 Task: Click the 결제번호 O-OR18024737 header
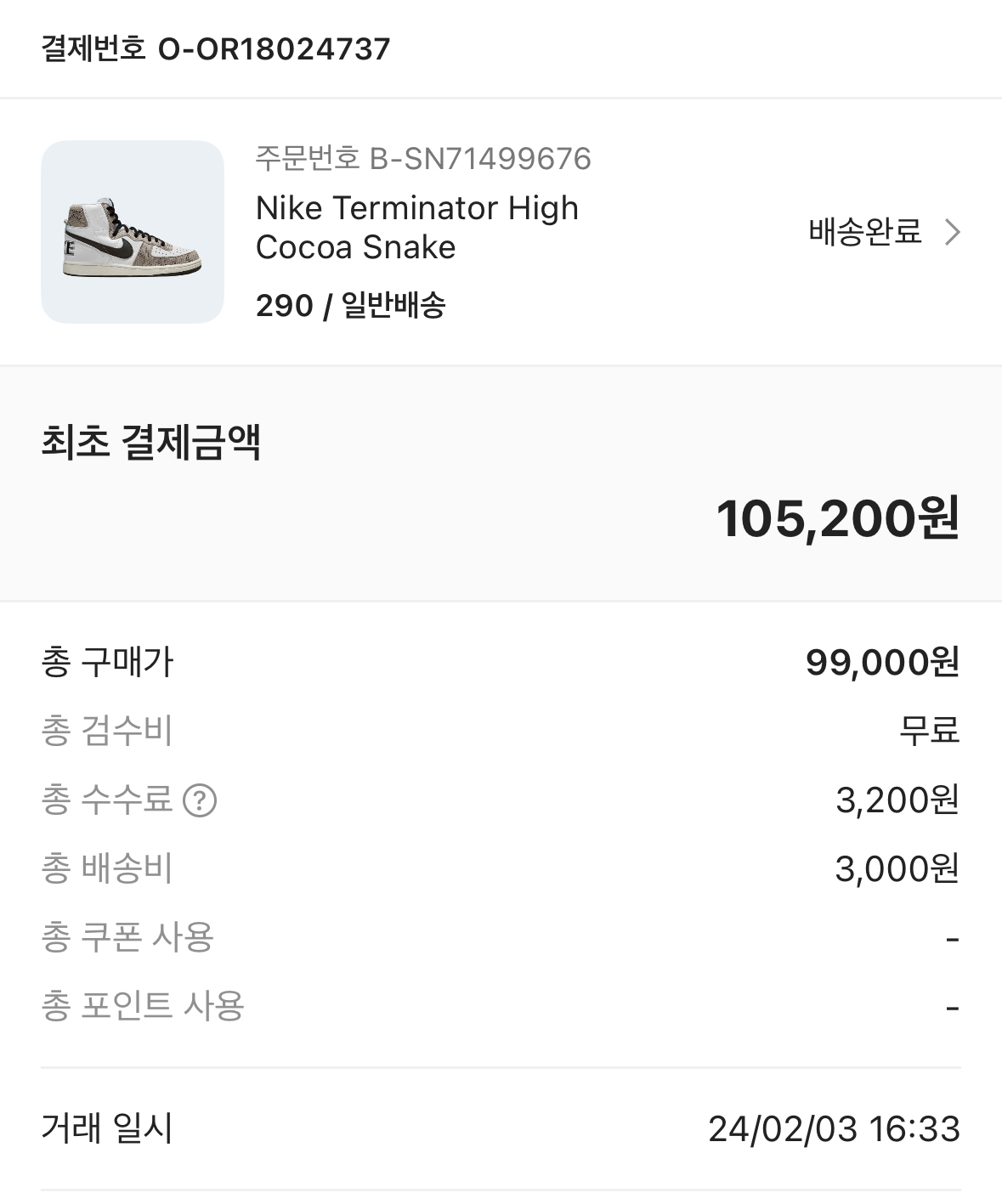pos(216,49)
